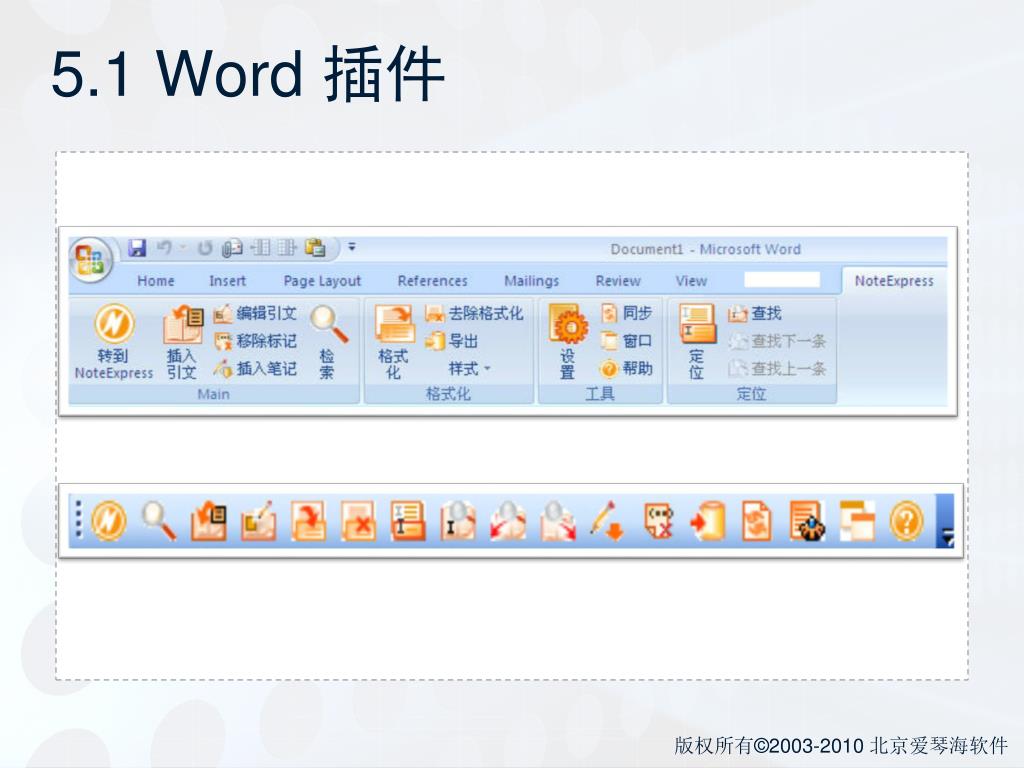
Task: Click 同步 in the 工具 group
Action: coord(627,313)
